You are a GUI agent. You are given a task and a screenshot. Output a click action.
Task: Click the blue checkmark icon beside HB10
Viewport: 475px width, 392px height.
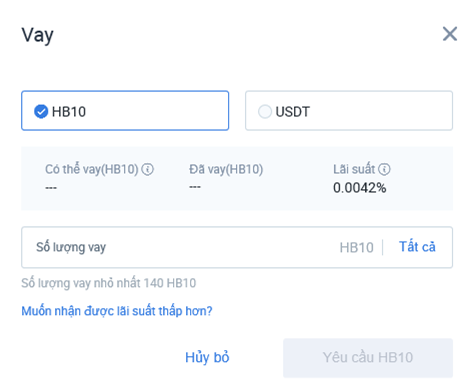[41, 112]
